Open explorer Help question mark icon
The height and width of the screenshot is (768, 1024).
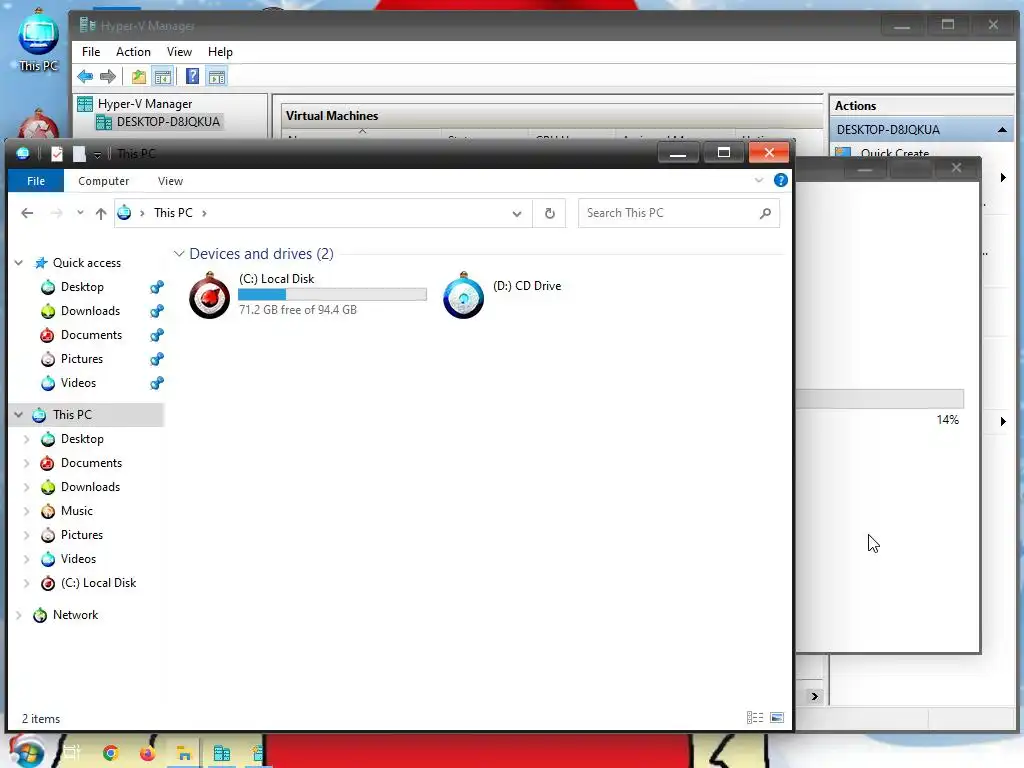pyautogui.click(x=780, y=180)
